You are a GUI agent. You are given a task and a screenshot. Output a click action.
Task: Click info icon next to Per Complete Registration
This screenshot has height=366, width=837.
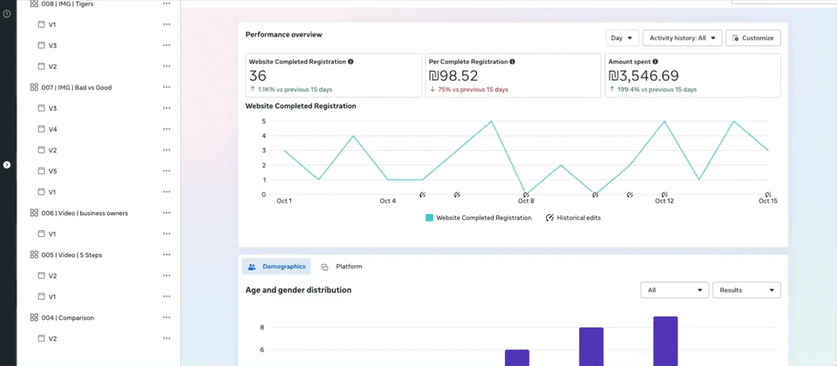pos(512,62)
